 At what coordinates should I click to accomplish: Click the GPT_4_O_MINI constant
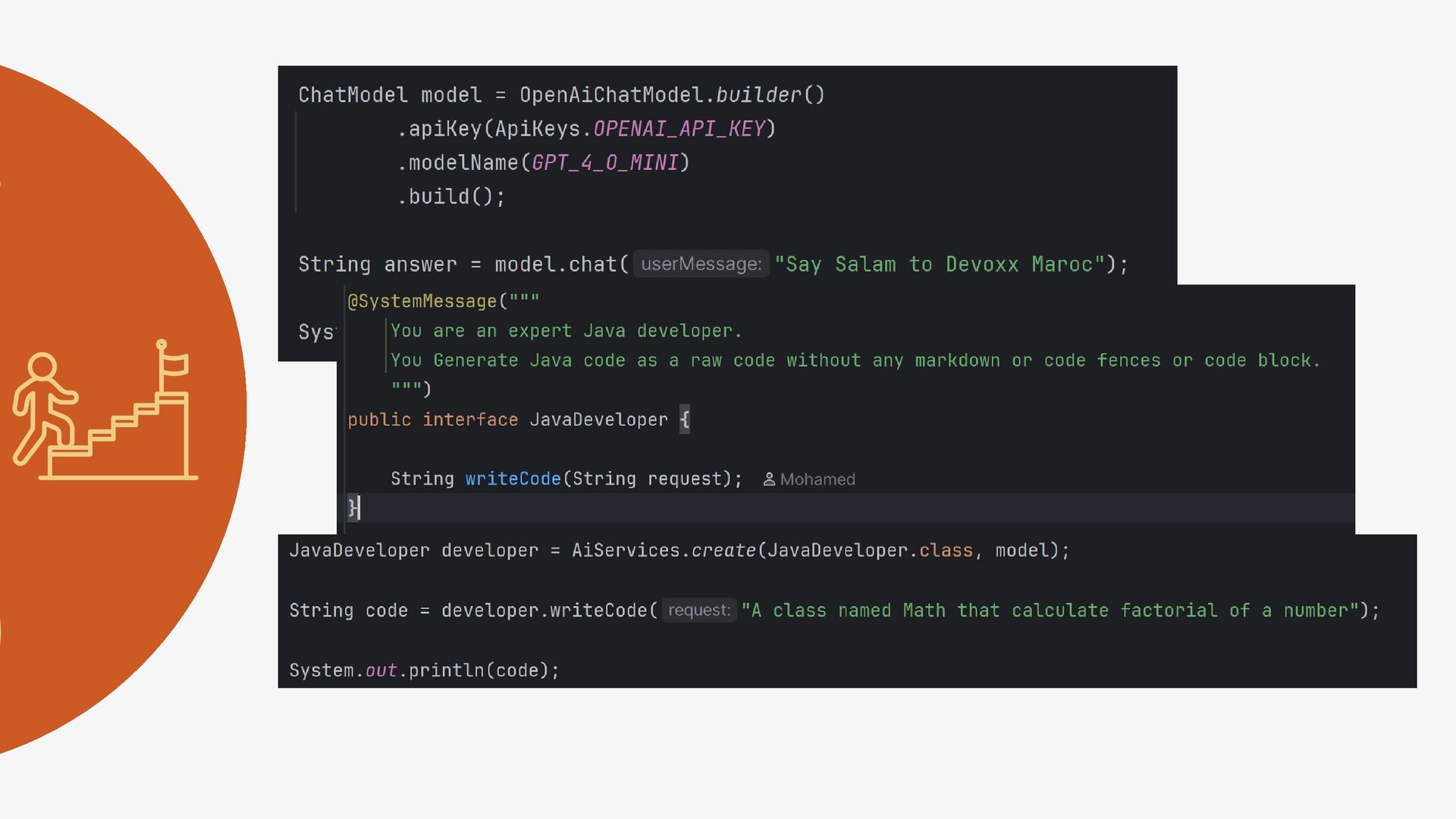604,162
